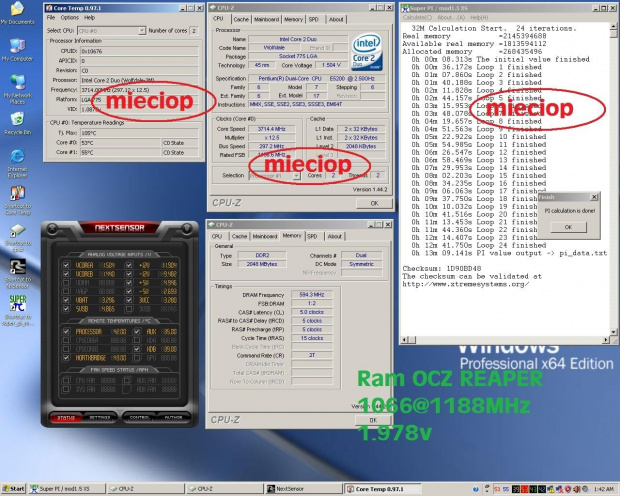Viewport: 620px width, 496px height.
Task: Switch to Super PI in the taskbar
Action: coord(67,489)
